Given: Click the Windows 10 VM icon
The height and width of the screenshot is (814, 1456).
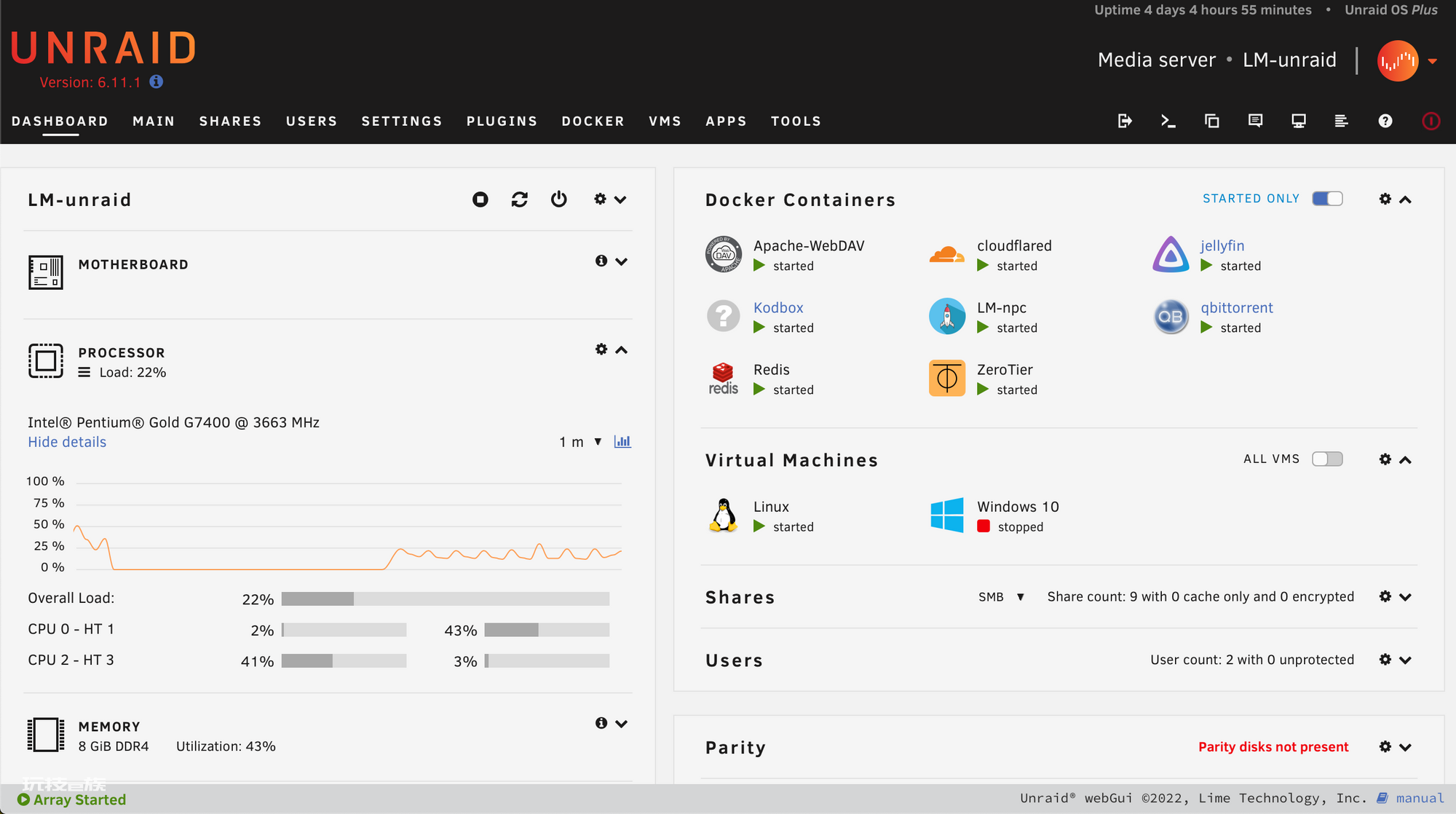Looking at the screenshot, I should [947, 515].
